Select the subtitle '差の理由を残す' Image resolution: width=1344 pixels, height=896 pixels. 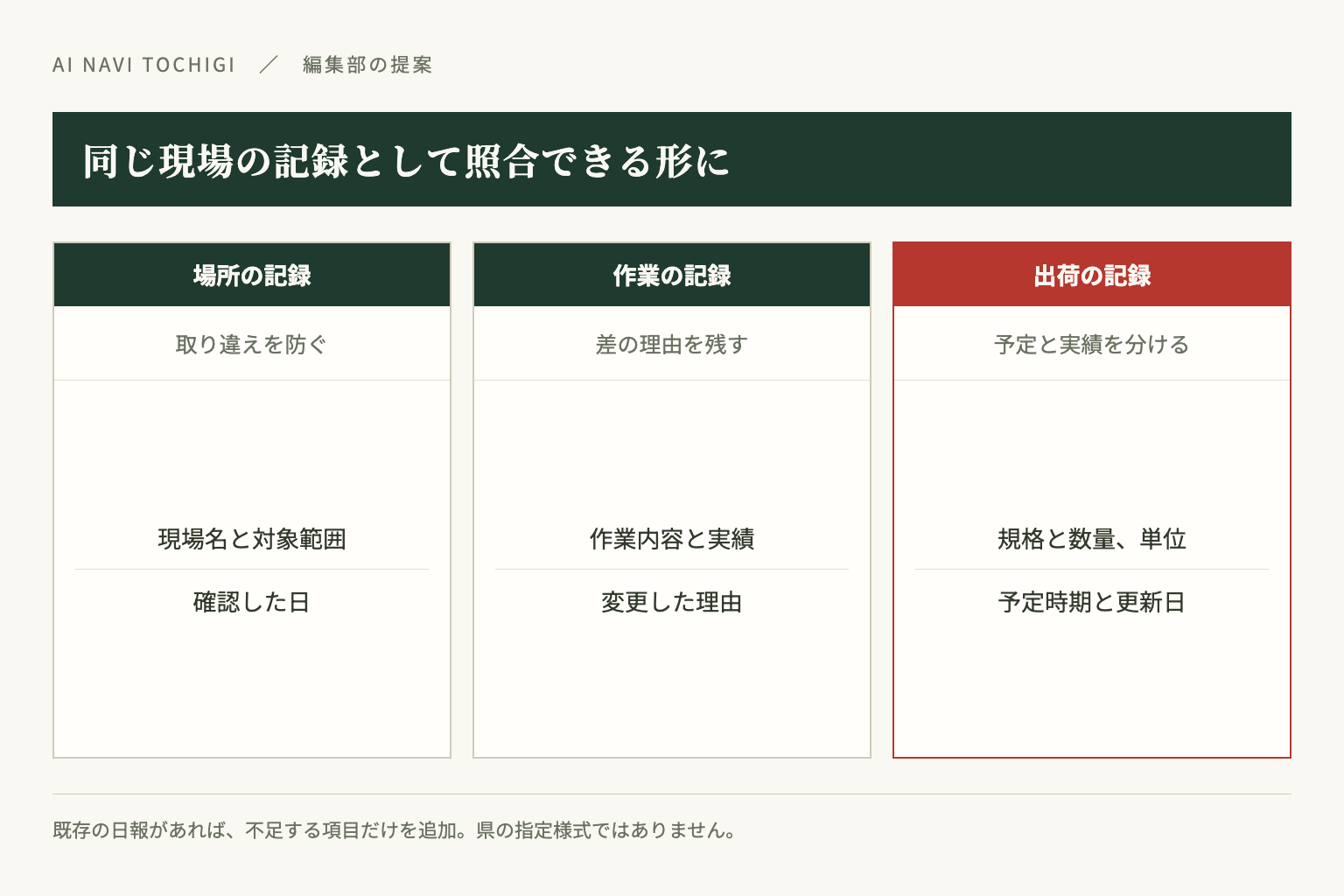click(x=672, y=344)
